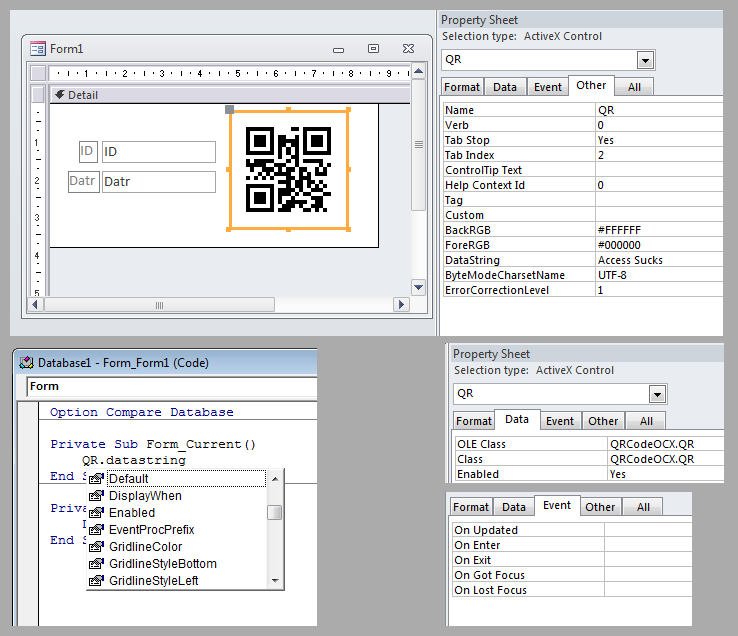738x636 pixels.
Task: Click the EventProcPrefix icon in autocomplete list
Action: [97, 530]
